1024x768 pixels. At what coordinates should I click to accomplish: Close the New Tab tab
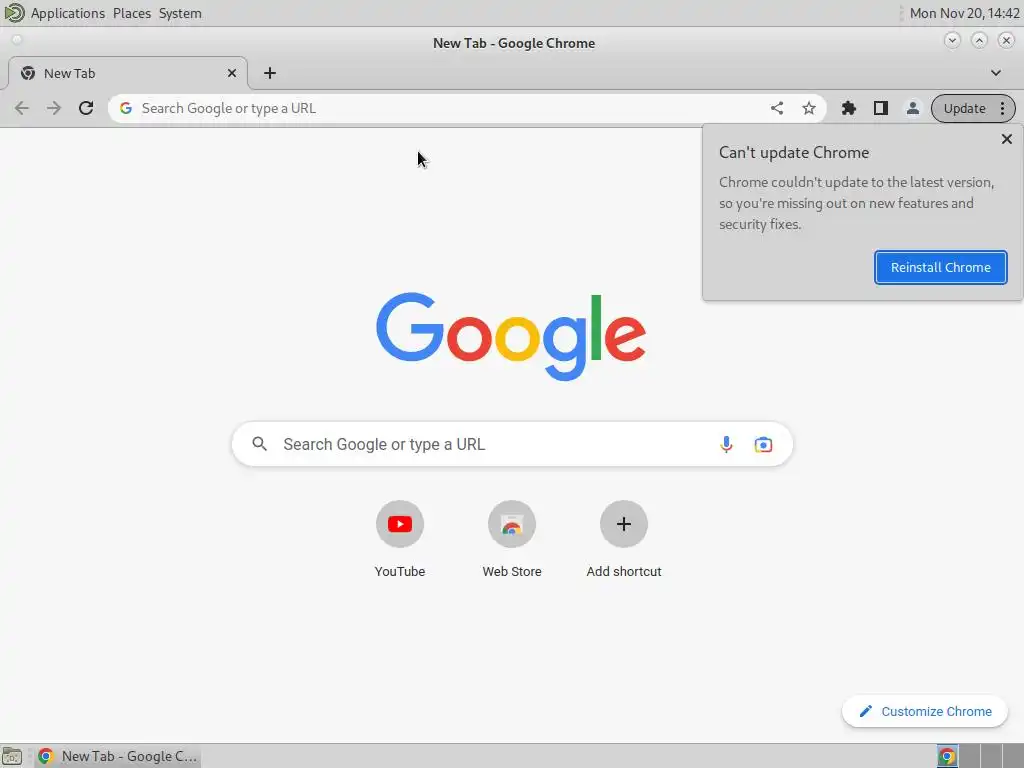click(231, 73)
